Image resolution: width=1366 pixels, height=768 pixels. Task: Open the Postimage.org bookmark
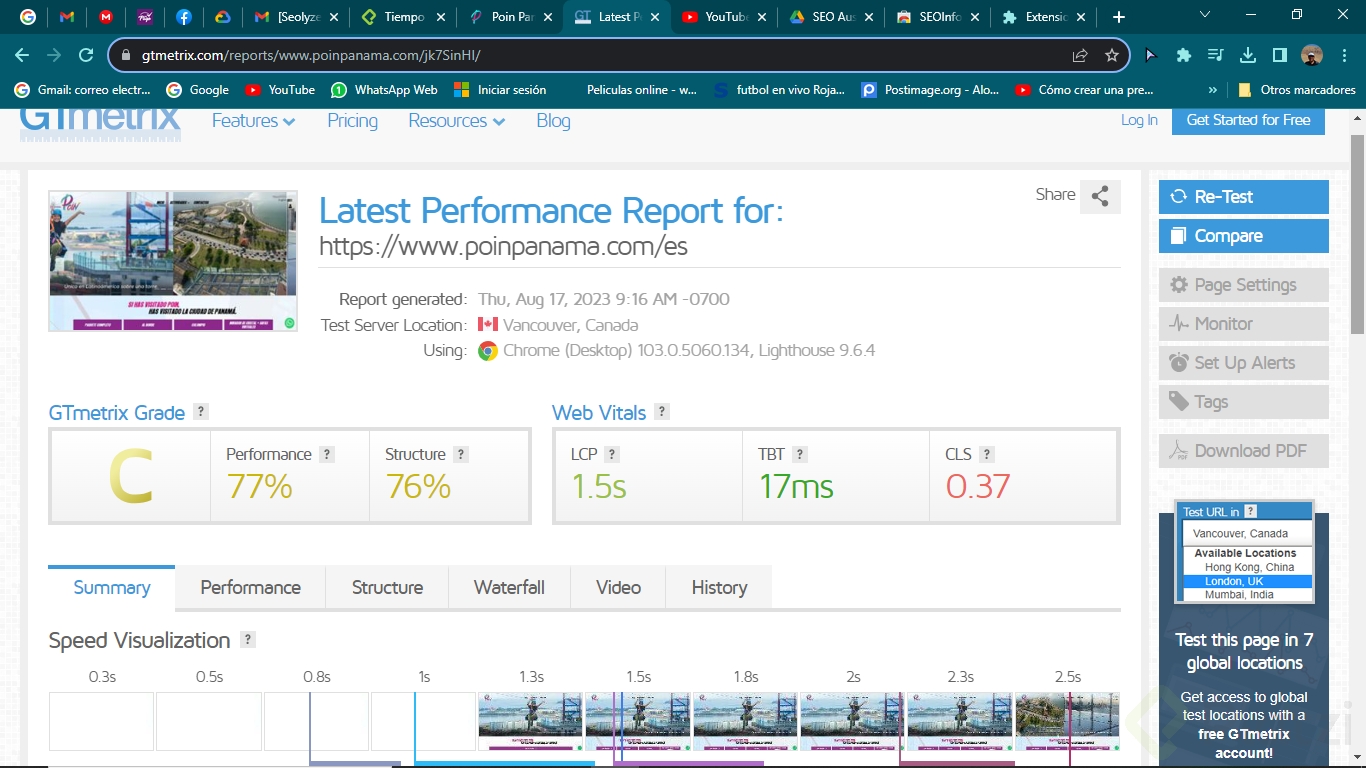[929, 90]
